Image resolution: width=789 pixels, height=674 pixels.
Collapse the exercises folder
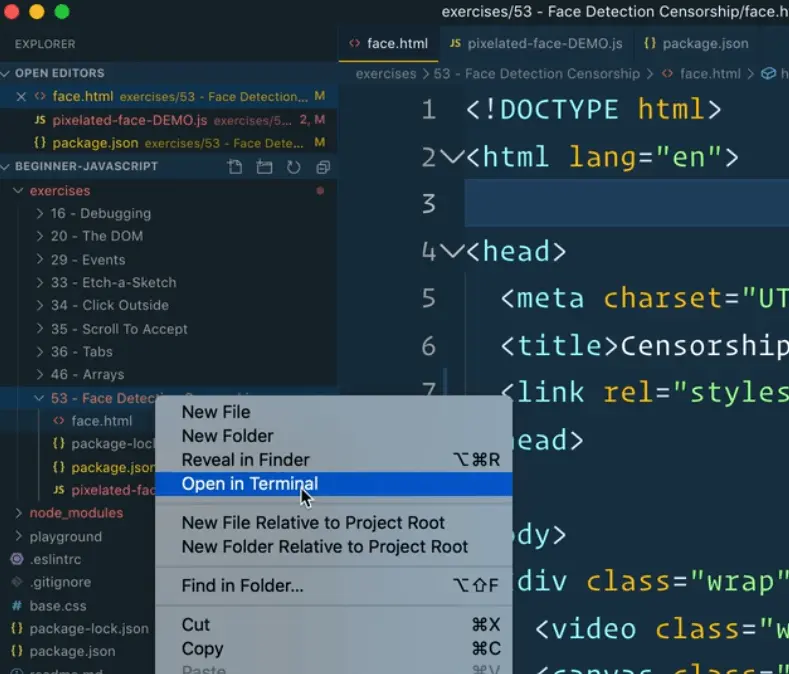pos(19,190)
